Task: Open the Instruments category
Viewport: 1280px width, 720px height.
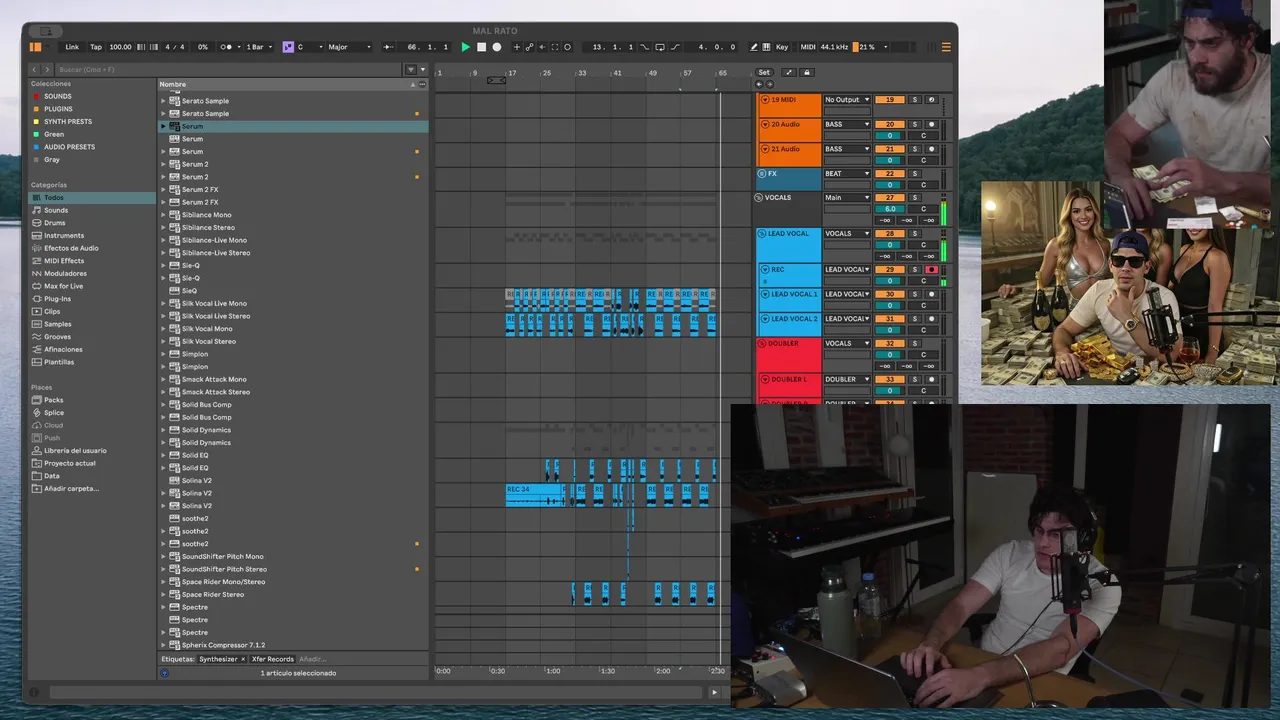Action: tap(64, 236)
